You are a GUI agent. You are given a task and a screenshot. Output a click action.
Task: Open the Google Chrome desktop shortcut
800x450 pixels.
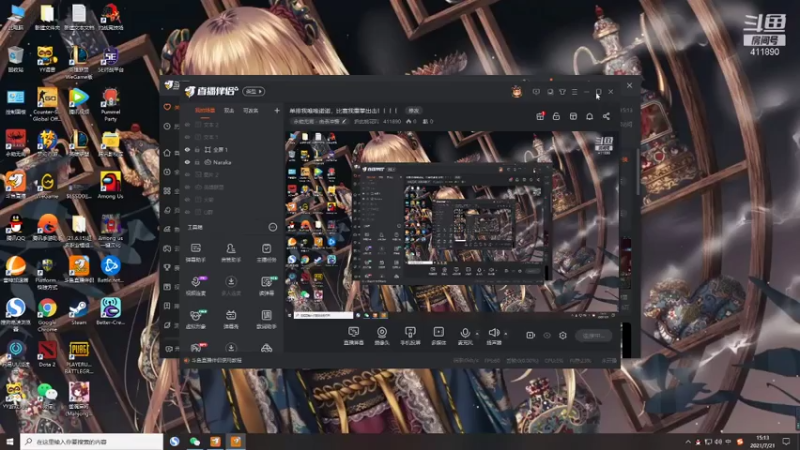(47, 313)
